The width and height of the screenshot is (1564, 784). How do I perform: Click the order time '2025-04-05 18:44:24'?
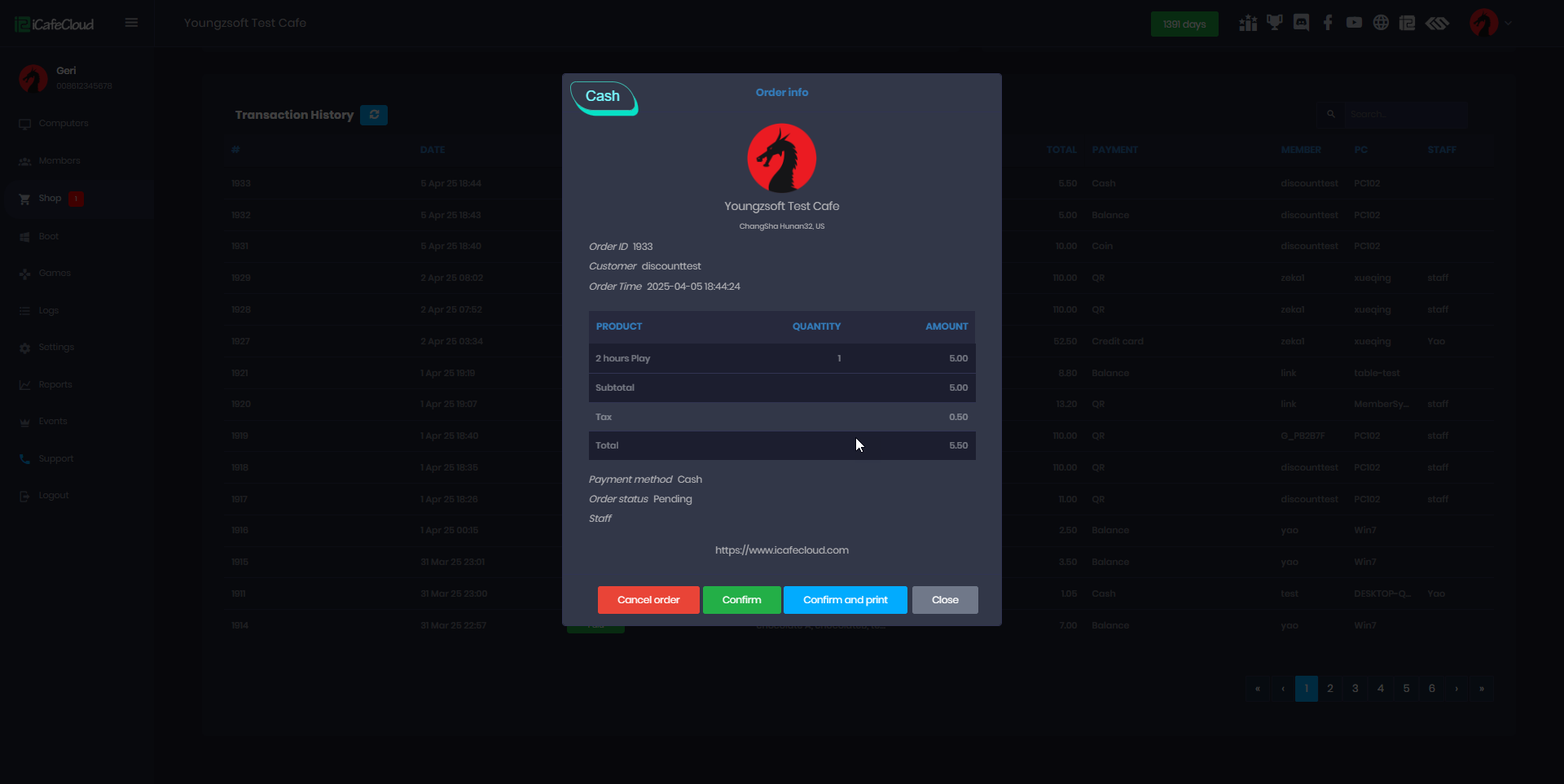693,287
